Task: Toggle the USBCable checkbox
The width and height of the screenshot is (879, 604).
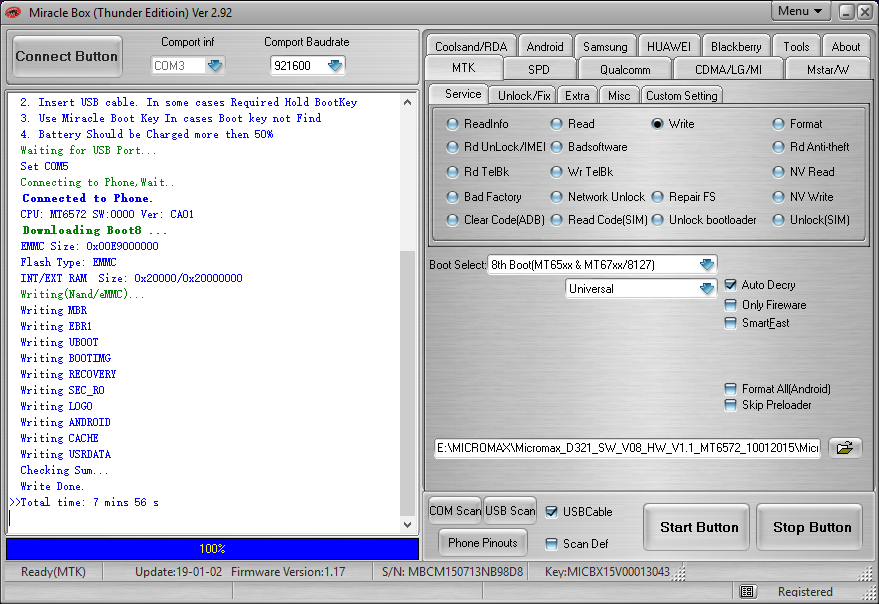Action: 551,511
